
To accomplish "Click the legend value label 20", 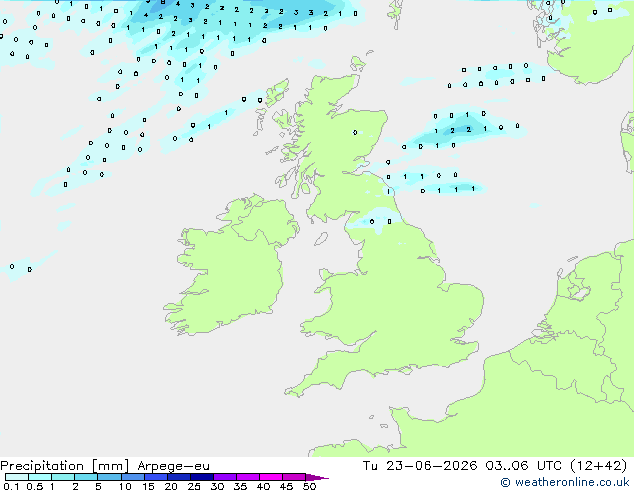I will coord(171,486).
